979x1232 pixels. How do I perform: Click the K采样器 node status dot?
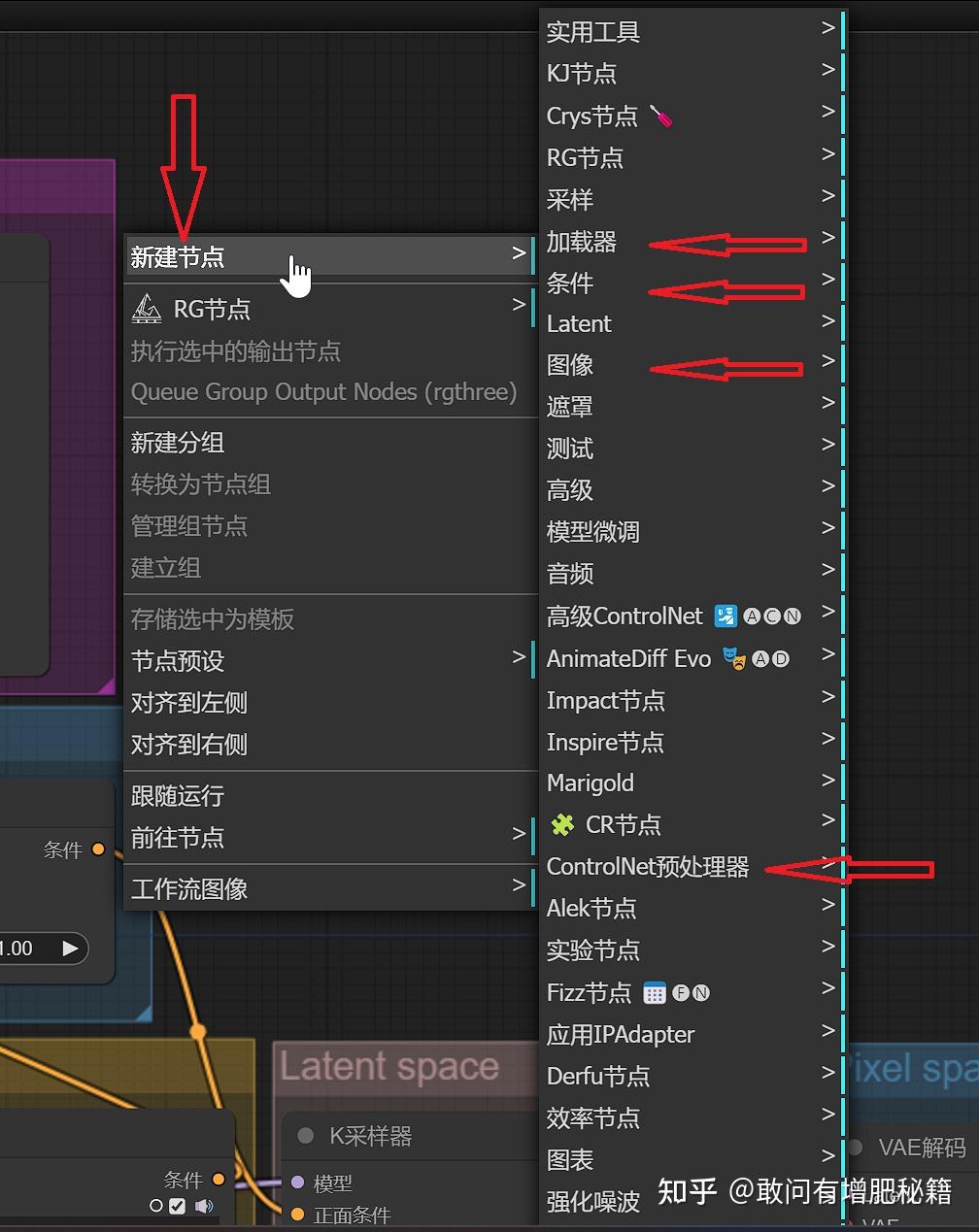click(305, 1136)
